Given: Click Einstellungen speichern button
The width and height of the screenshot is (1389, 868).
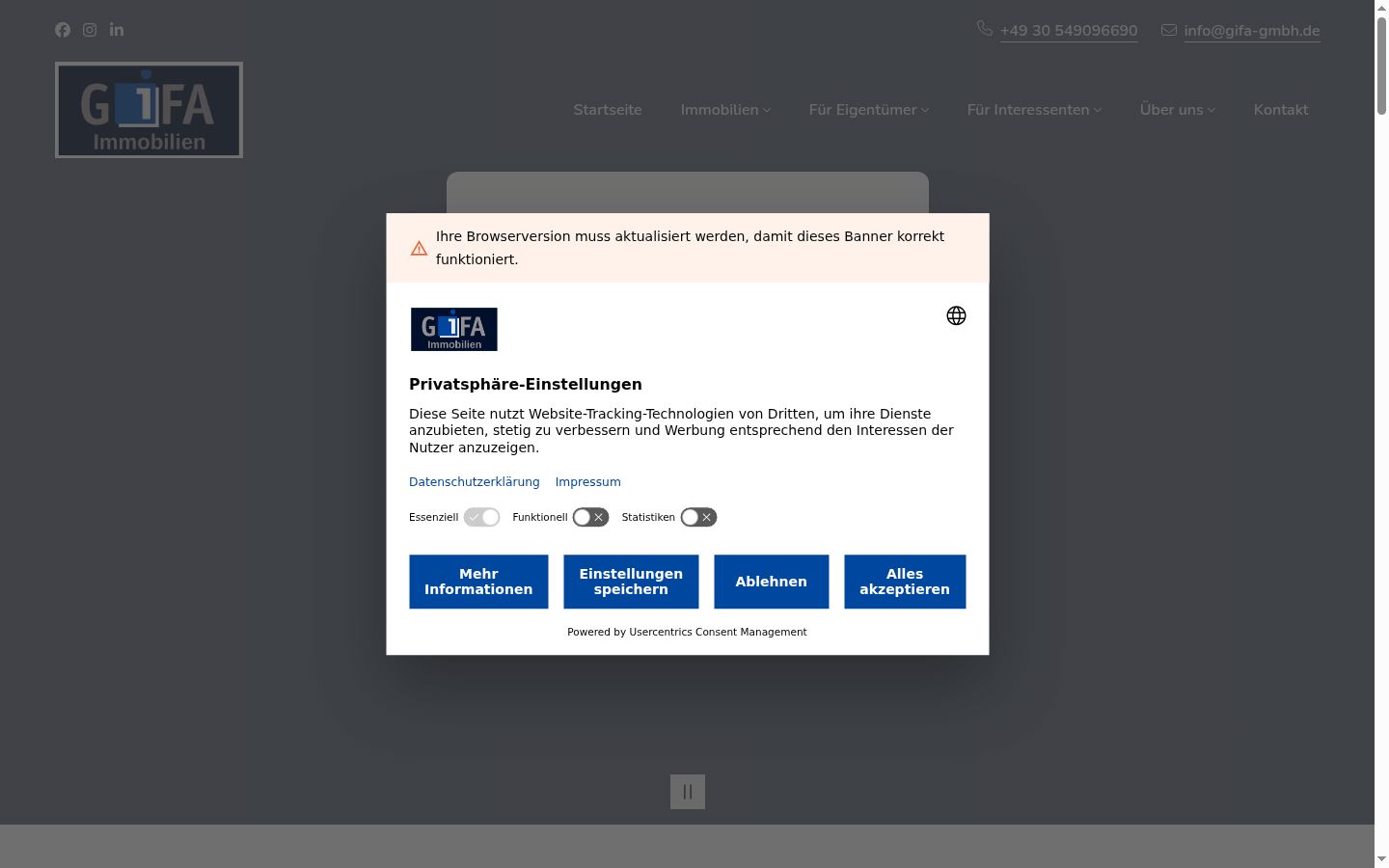Looking at the screenshot, I should [631, 582].
